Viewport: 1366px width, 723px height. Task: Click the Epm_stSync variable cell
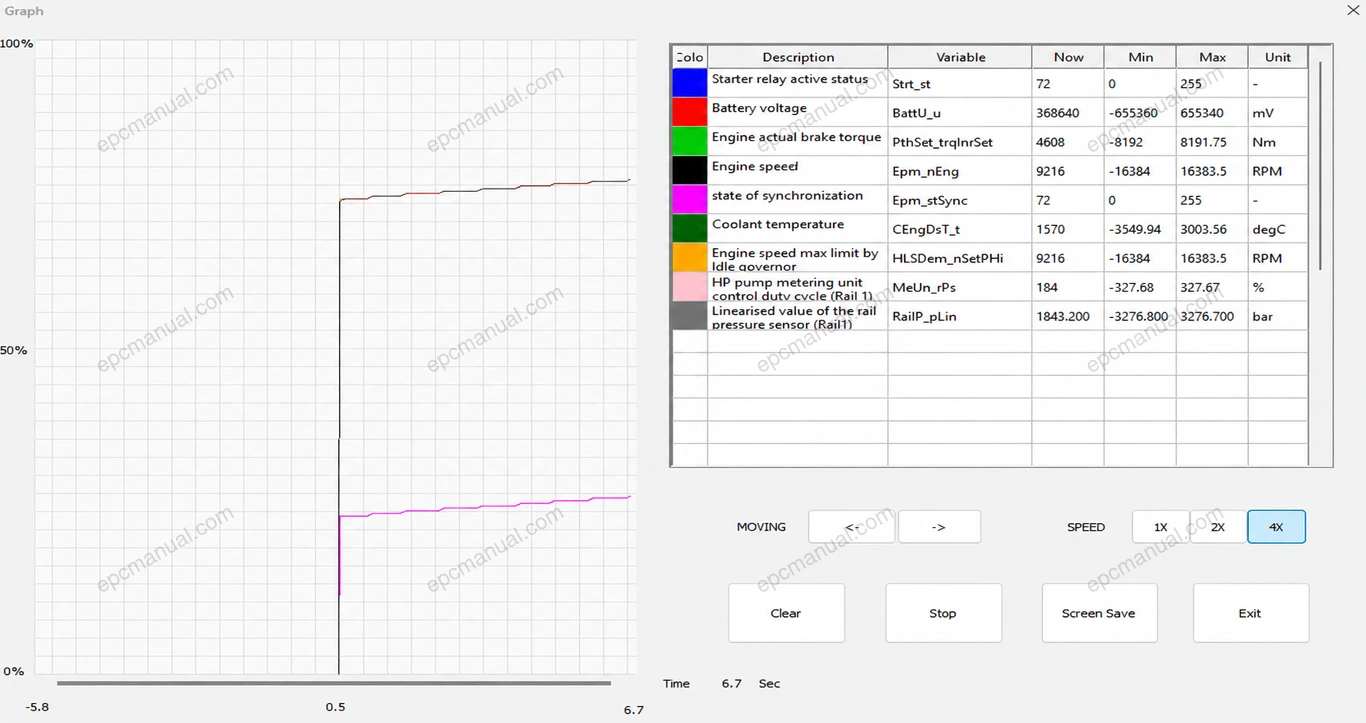click(x=960, y=199)
